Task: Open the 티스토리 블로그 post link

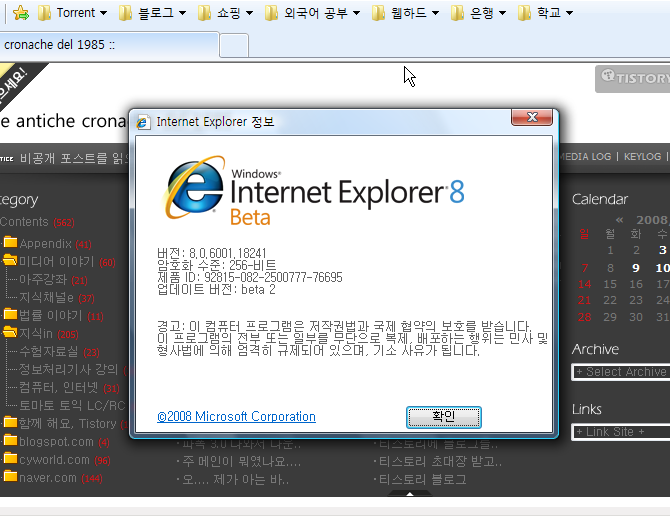Action: point(422,479)
